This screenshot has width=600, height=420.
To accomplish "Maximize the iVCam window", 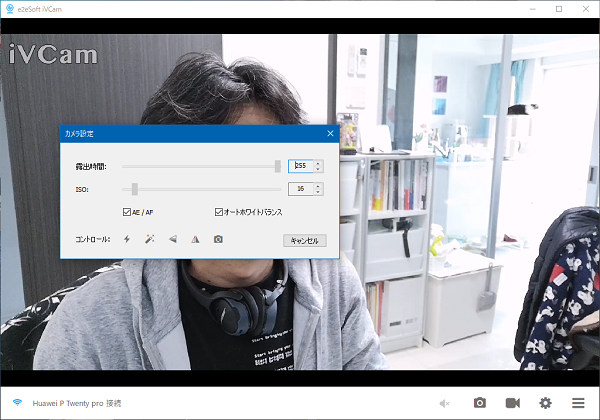I will click(559, 9).
